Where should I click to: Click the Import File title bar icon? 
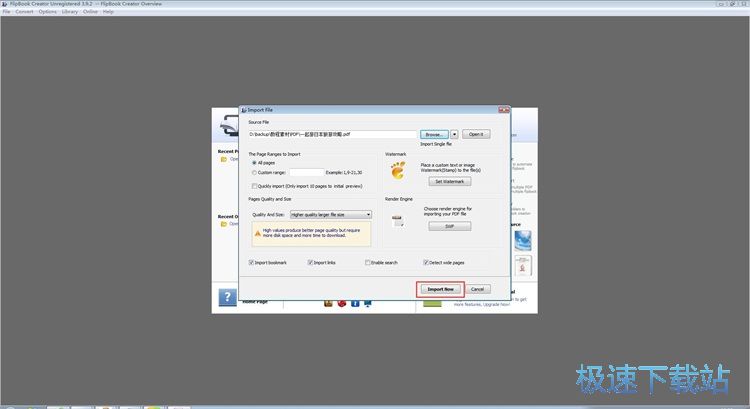point(244,110)
